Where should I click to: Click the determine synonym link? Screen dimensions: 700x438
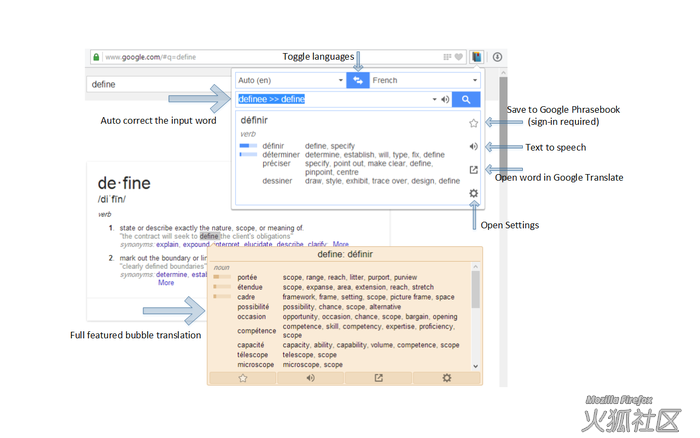click(x=172, y=275)
